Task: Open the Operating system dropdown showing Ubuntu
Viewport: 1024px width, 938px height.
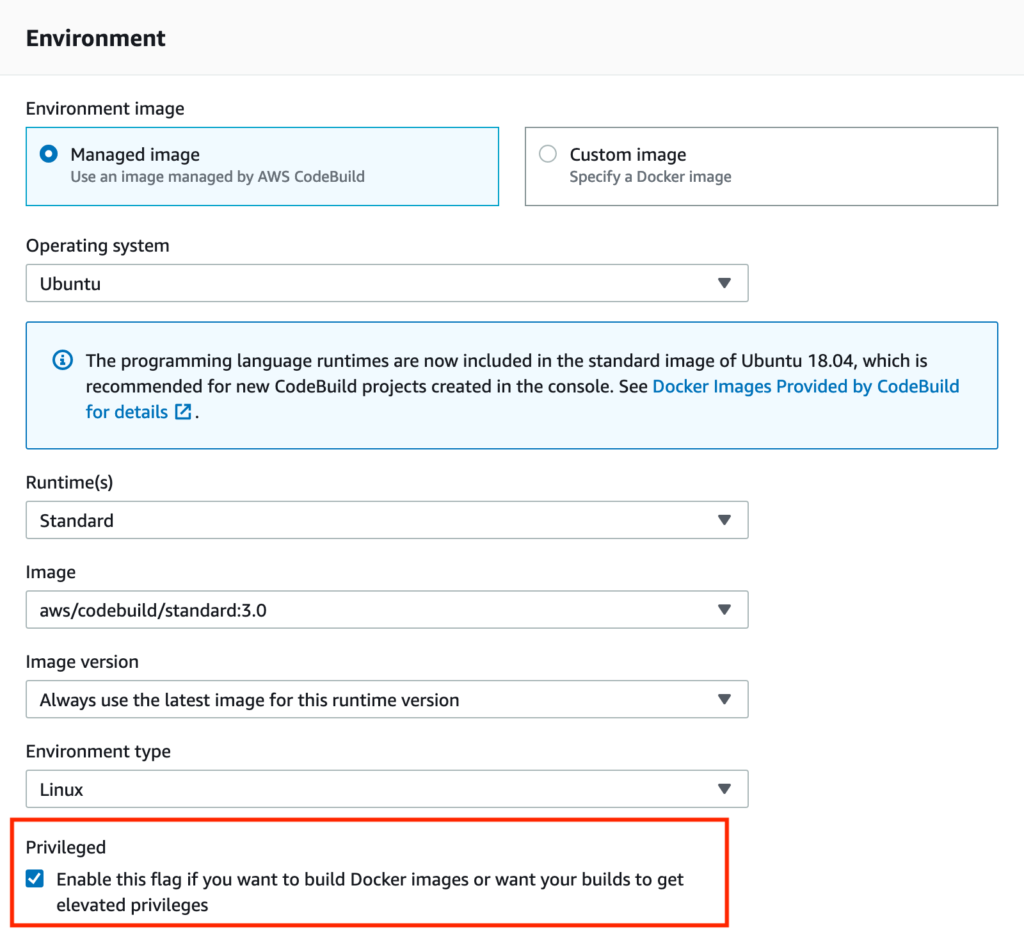Action: 387,283
